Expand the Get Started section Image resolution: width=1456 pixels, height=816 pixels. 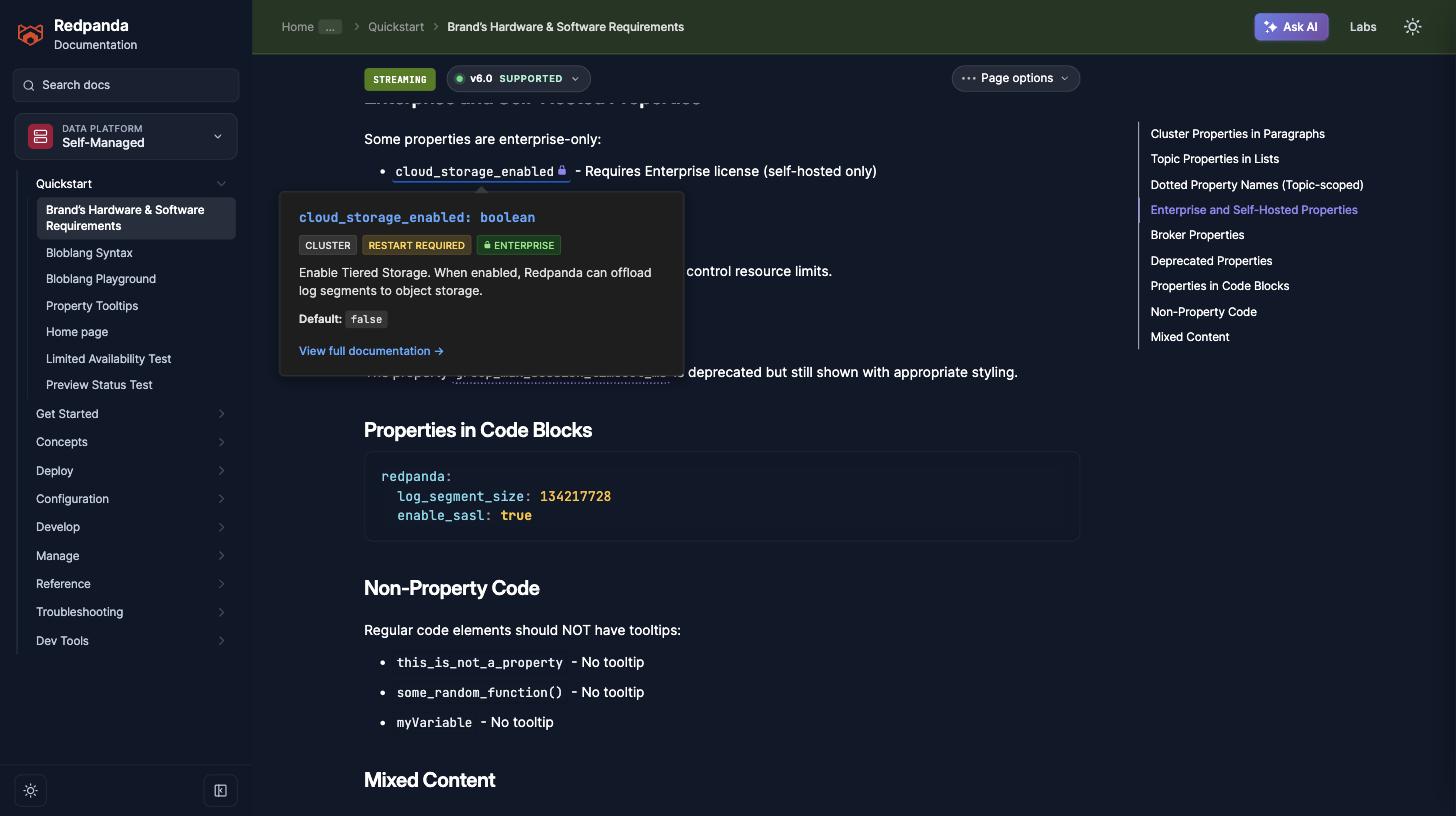point(130,414)
